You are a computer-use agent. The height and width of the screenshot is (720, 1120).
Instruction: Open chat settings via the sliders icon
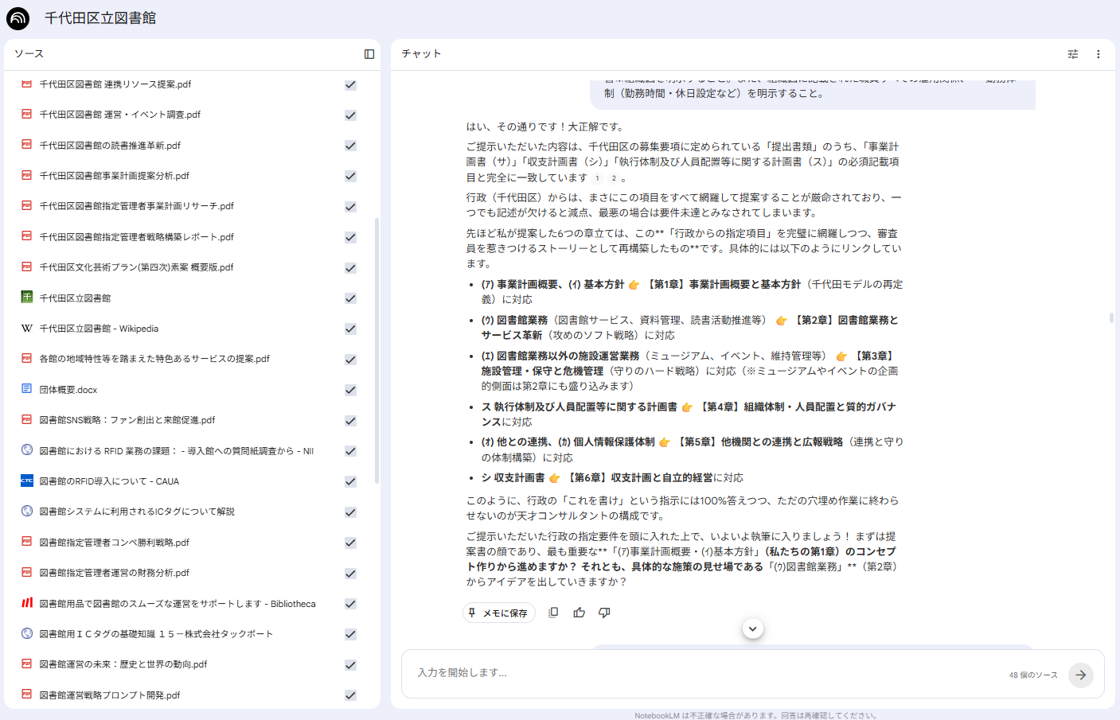coord(1073,54)
